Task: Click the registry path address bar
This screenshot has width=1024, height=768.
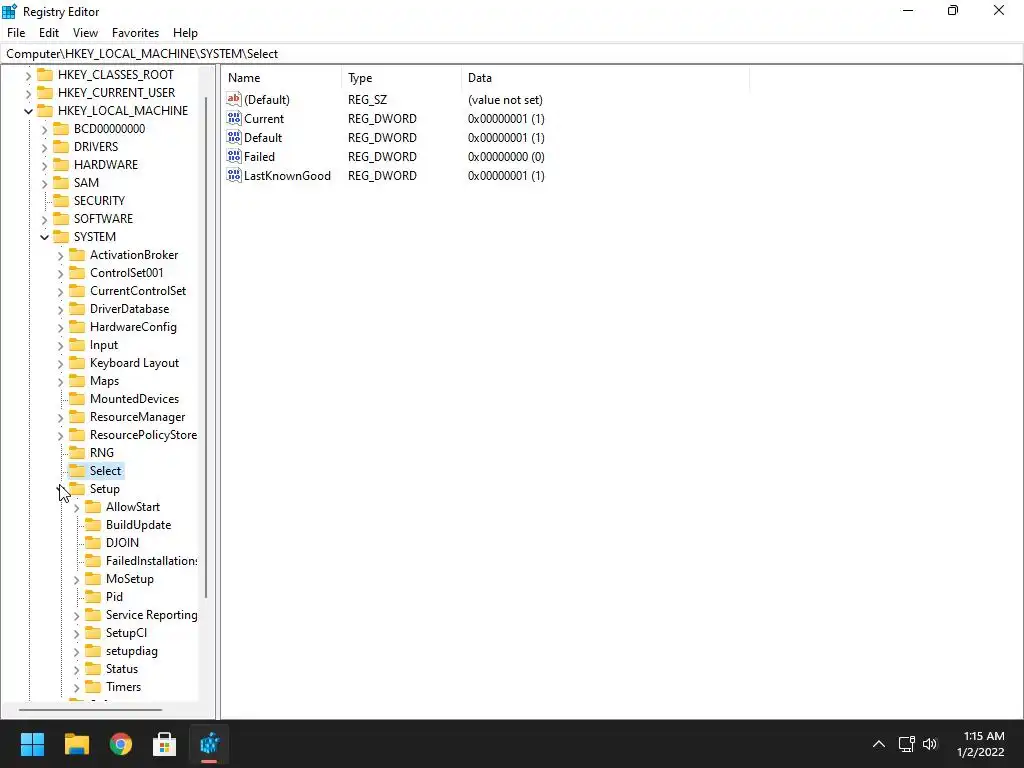Action: click(x=511, y=54)
